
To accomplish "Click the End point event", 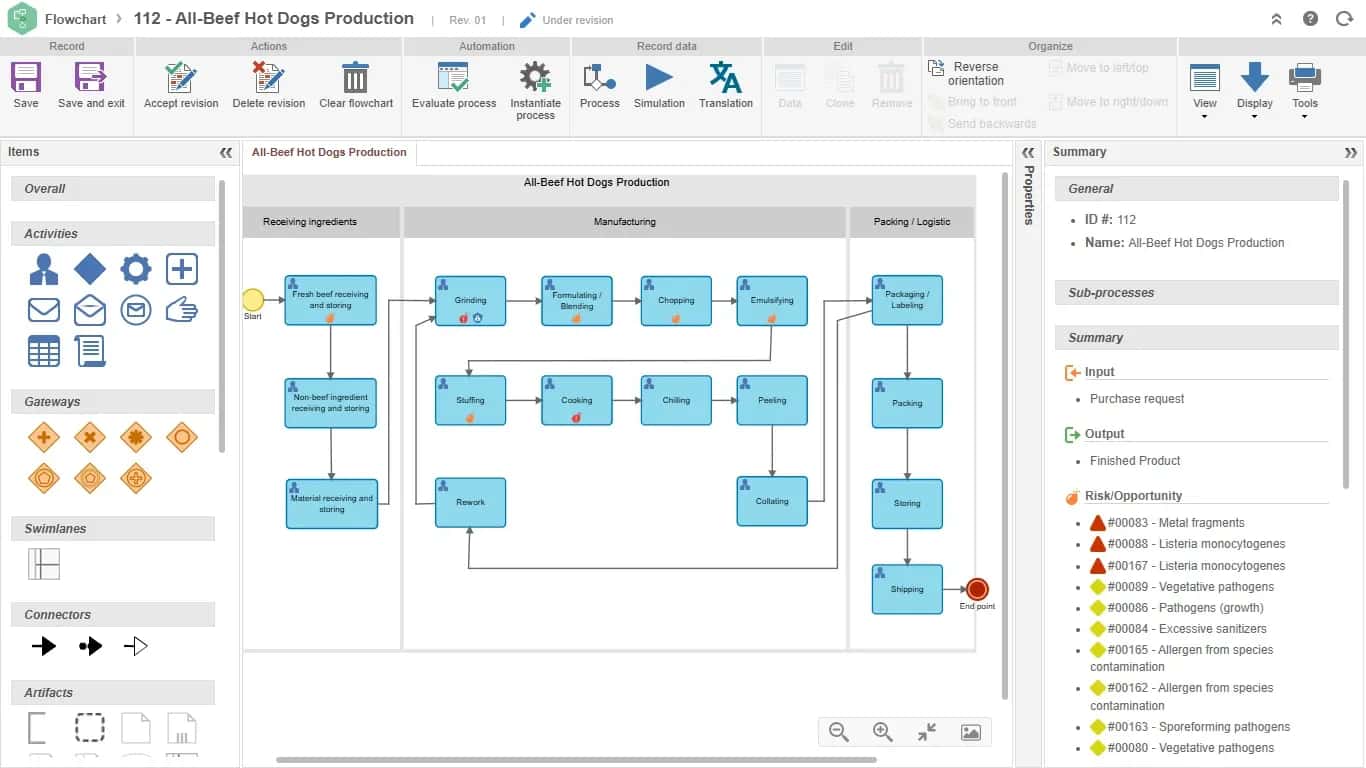I will 977,589.
